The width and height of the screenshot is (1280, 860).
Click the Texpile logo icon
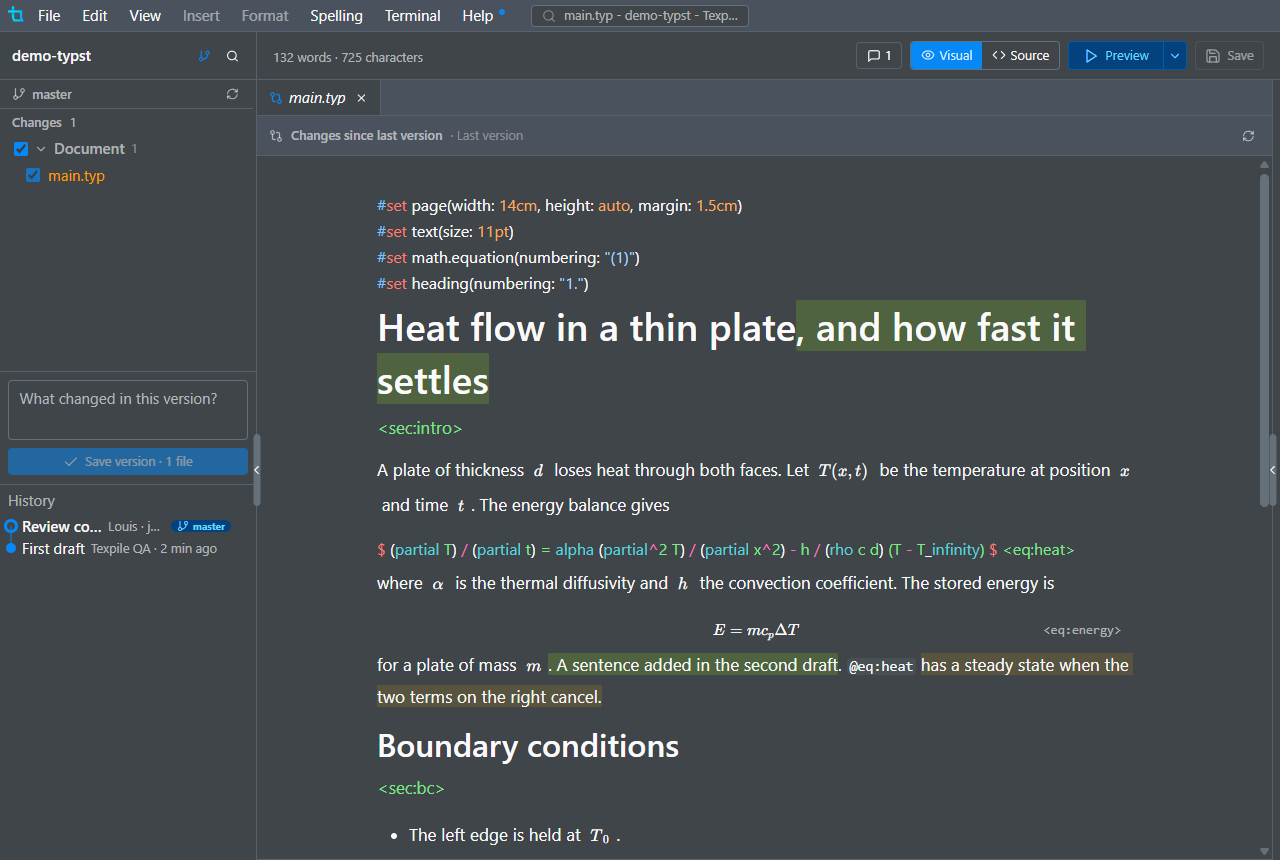pos(15,15)
